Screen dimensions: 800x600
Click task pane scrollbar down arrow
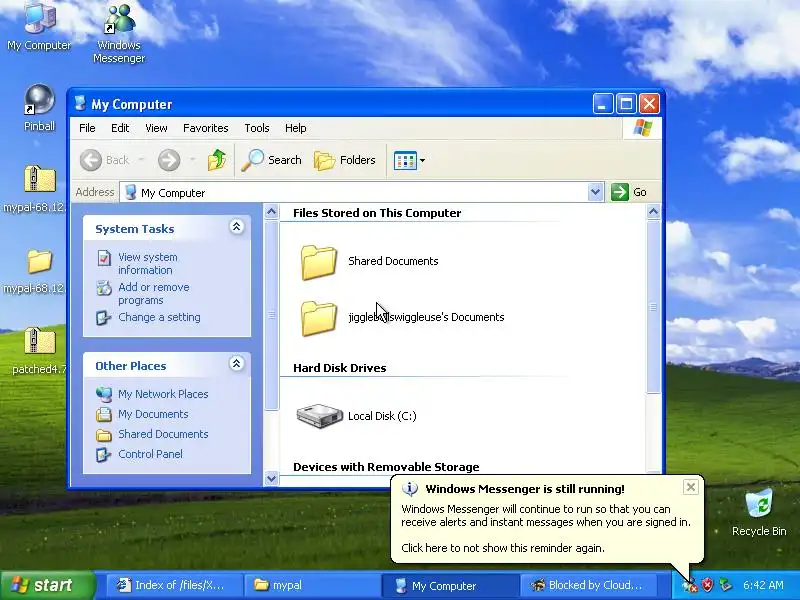[271, 478]
